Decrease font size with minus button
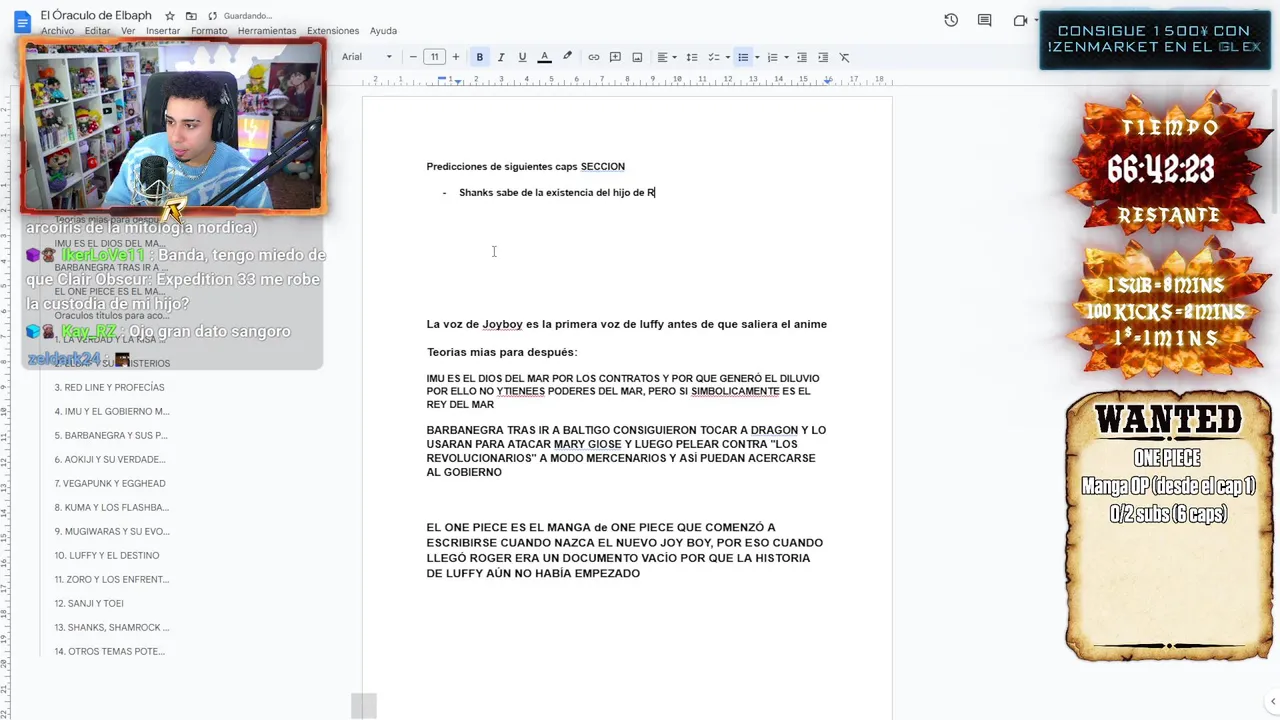Screen dimensions: 1280x720 coord(413,57)
